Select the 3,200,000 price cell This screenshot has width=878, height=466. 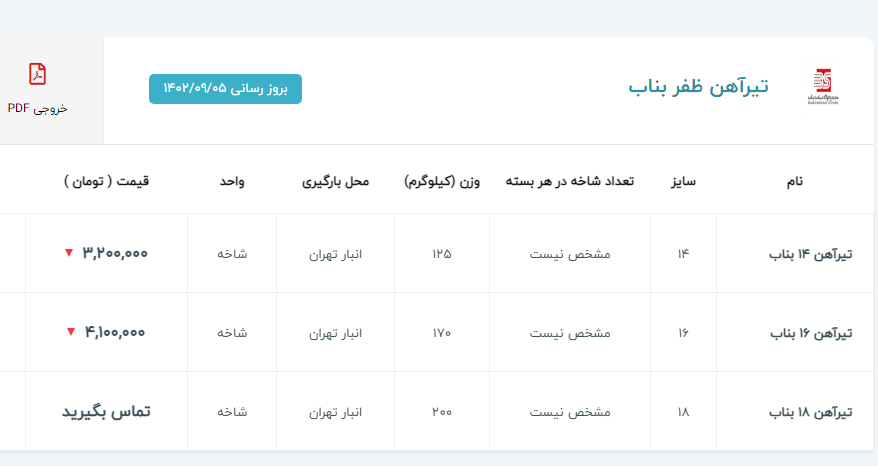coord(115,253)
